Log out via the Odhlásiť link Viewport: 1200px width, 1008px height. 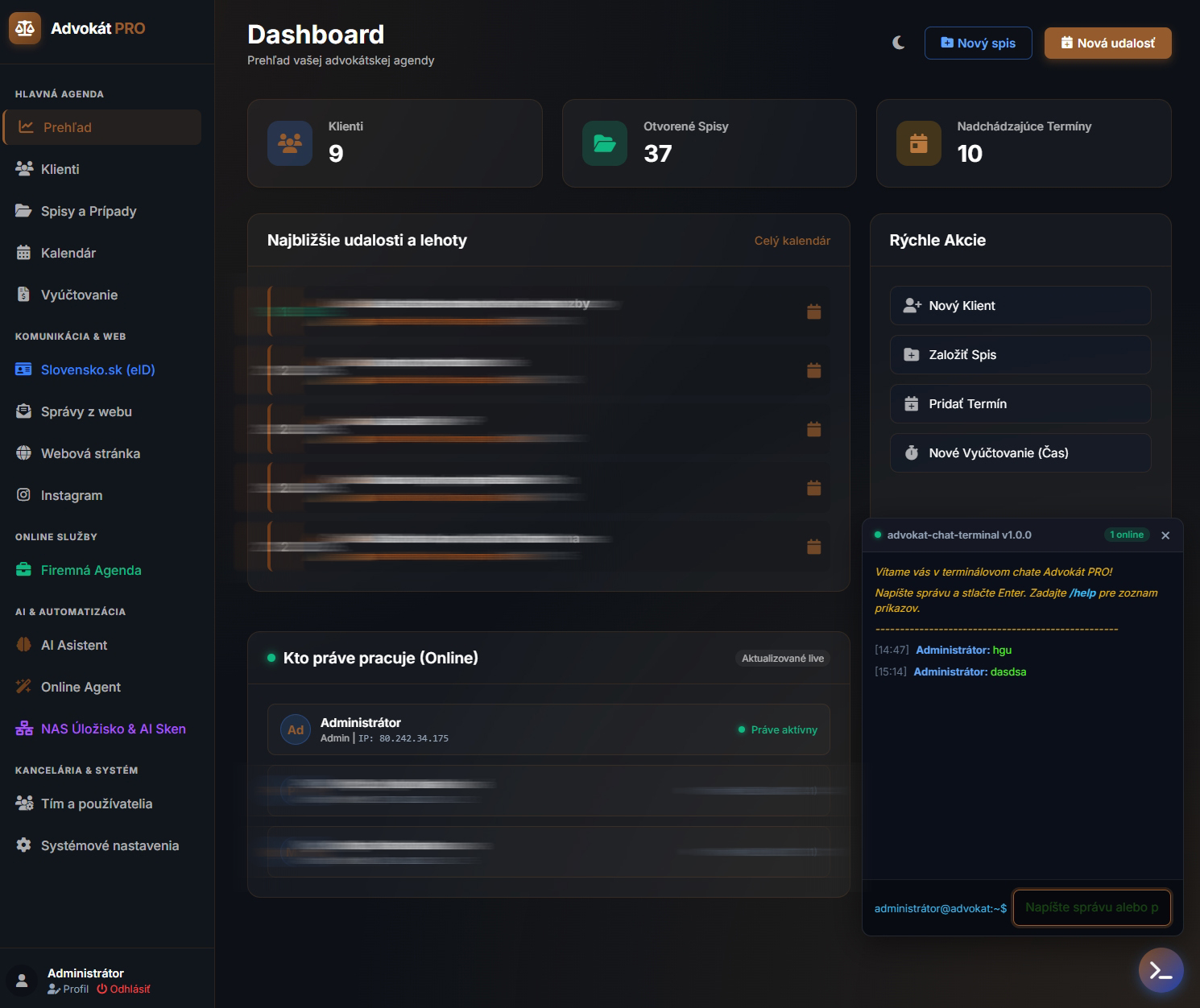pyautogui.click(x=124, y=989)
